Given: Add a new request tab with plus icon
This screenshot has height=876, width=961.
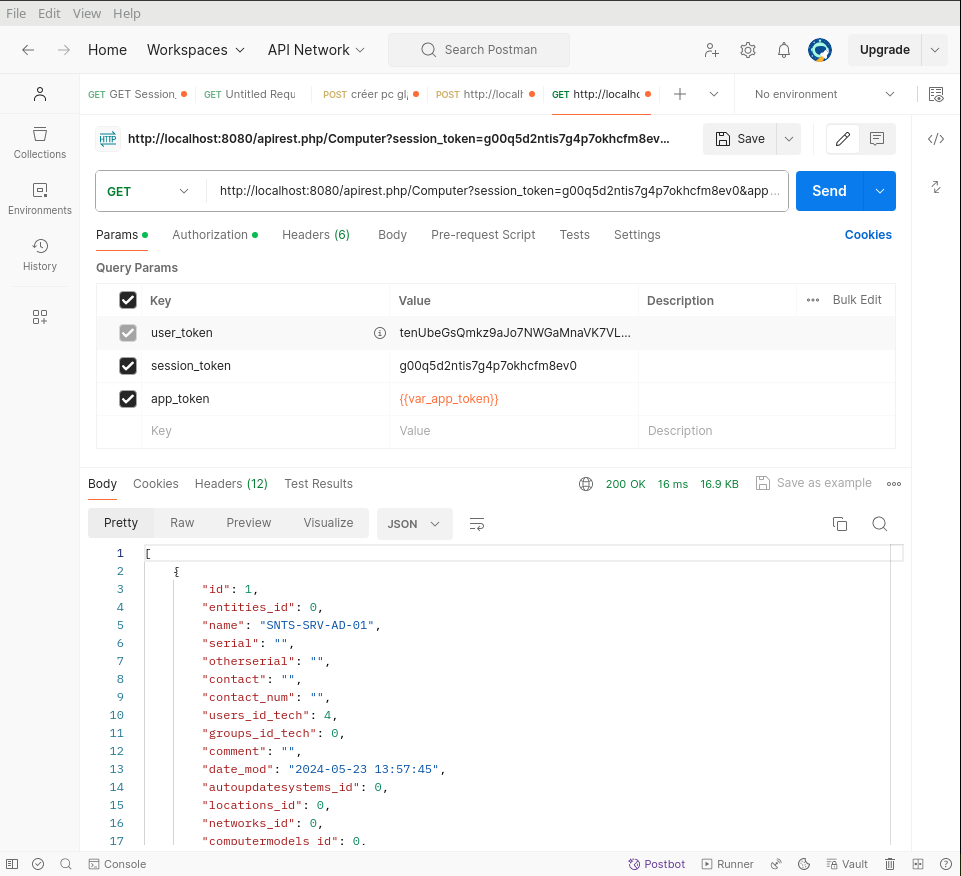Looking at the screenshot, I should 680,94.
